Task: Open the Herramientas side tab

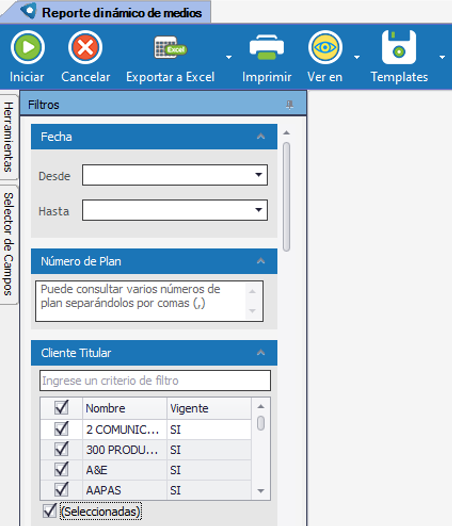Action: (x=8, y=137)
